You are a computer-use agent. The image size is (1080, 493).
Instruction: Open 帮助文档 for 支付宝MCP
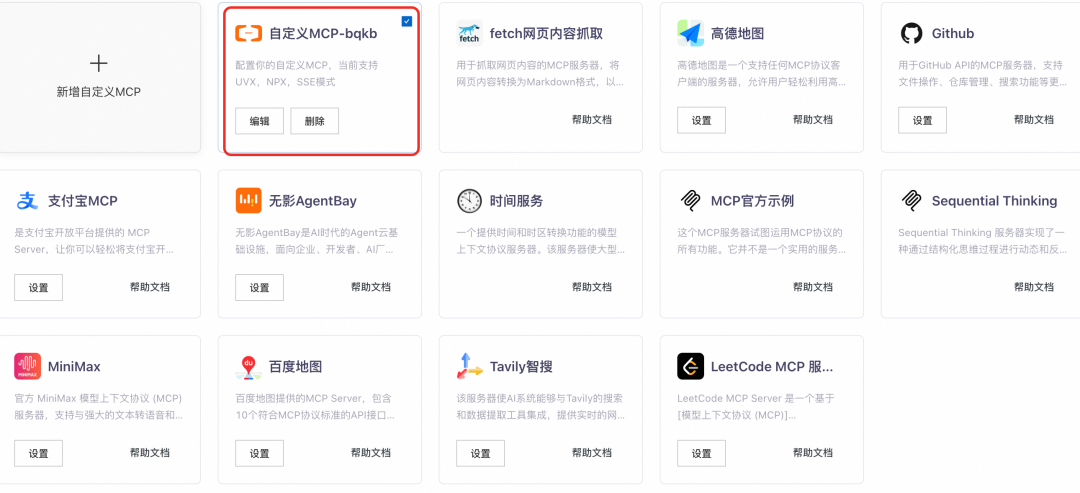click(x=149, y=286)
